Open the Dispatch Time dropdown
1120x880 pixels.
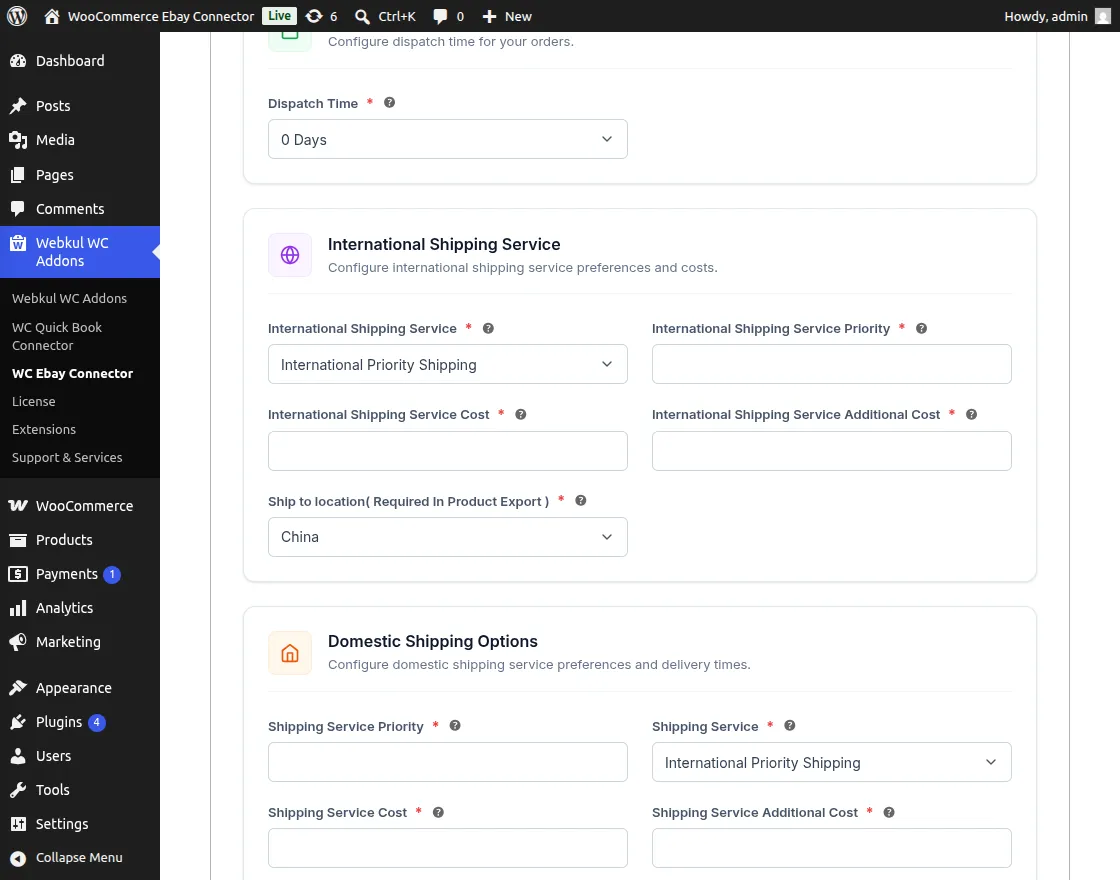coord(448,139)
